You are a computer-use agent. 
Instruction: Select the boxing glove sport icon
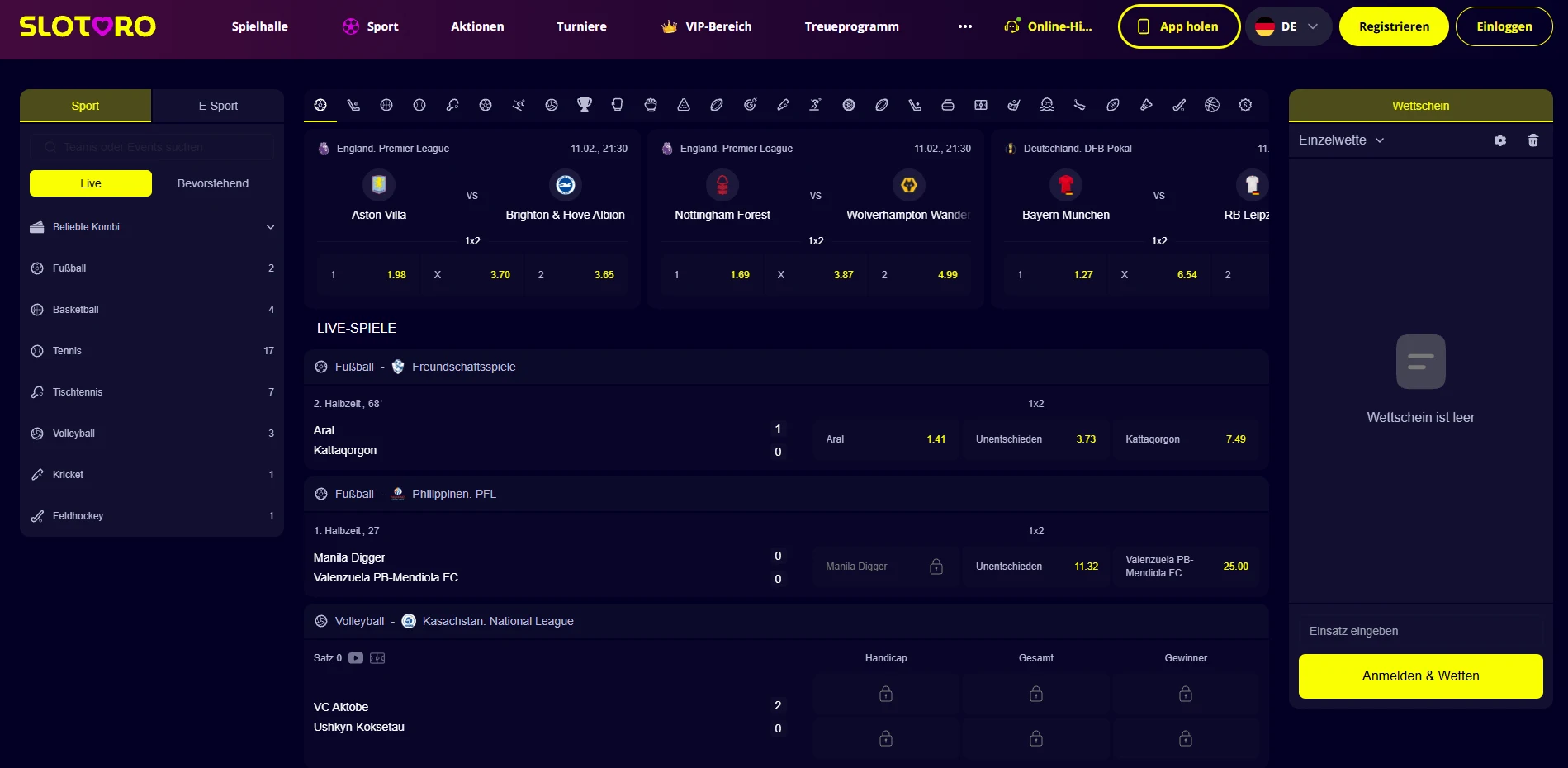click(618, 105)
